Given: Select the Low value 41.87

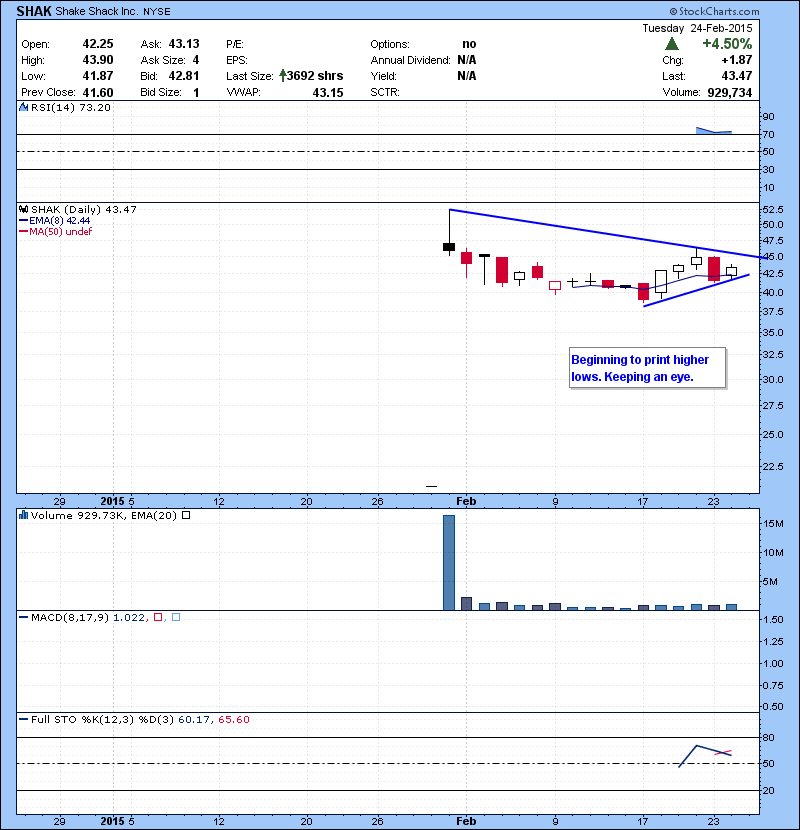Looking at the screenshot, I should (98, 76).
